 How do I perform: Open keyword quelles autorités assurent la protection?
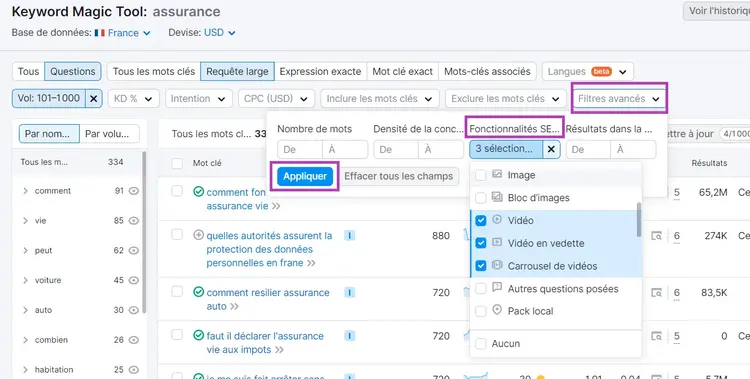point(269,249)
